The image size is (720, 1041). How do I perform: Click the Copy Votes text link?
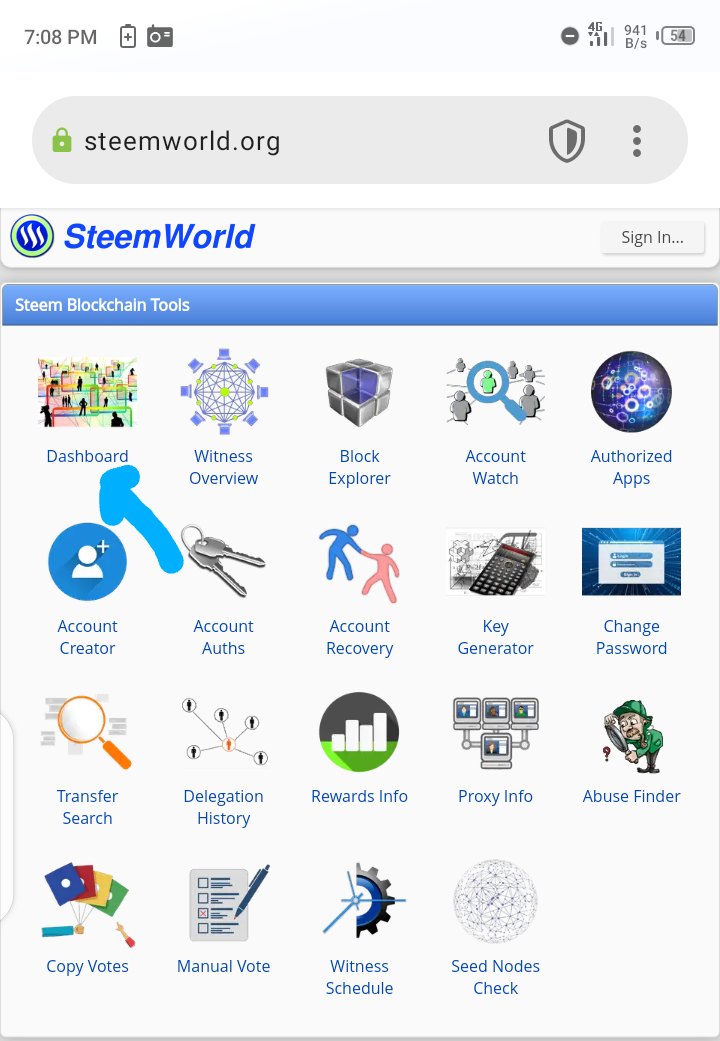87,966
